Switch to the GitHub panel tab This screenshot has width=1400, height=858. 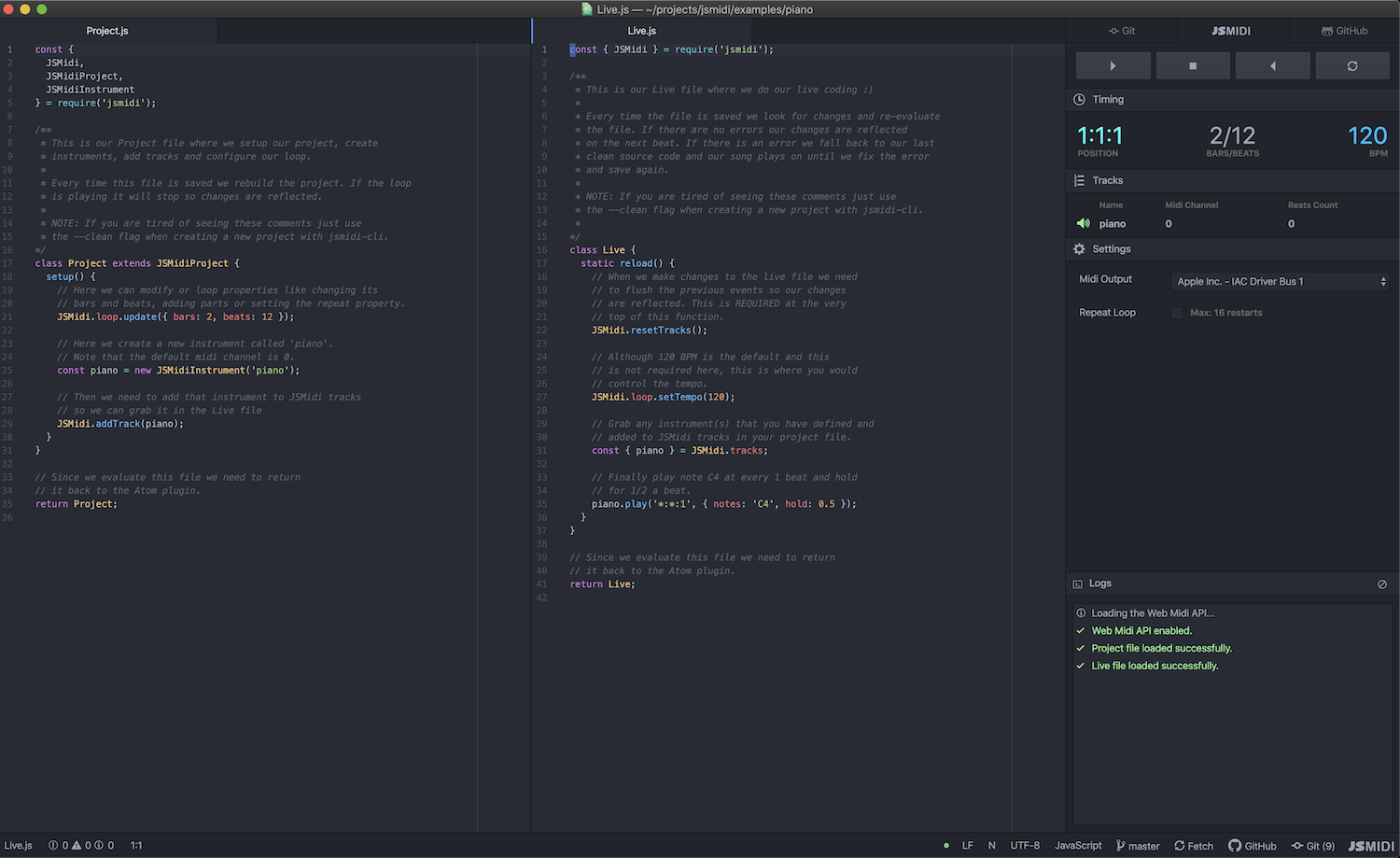[1345, 31]
